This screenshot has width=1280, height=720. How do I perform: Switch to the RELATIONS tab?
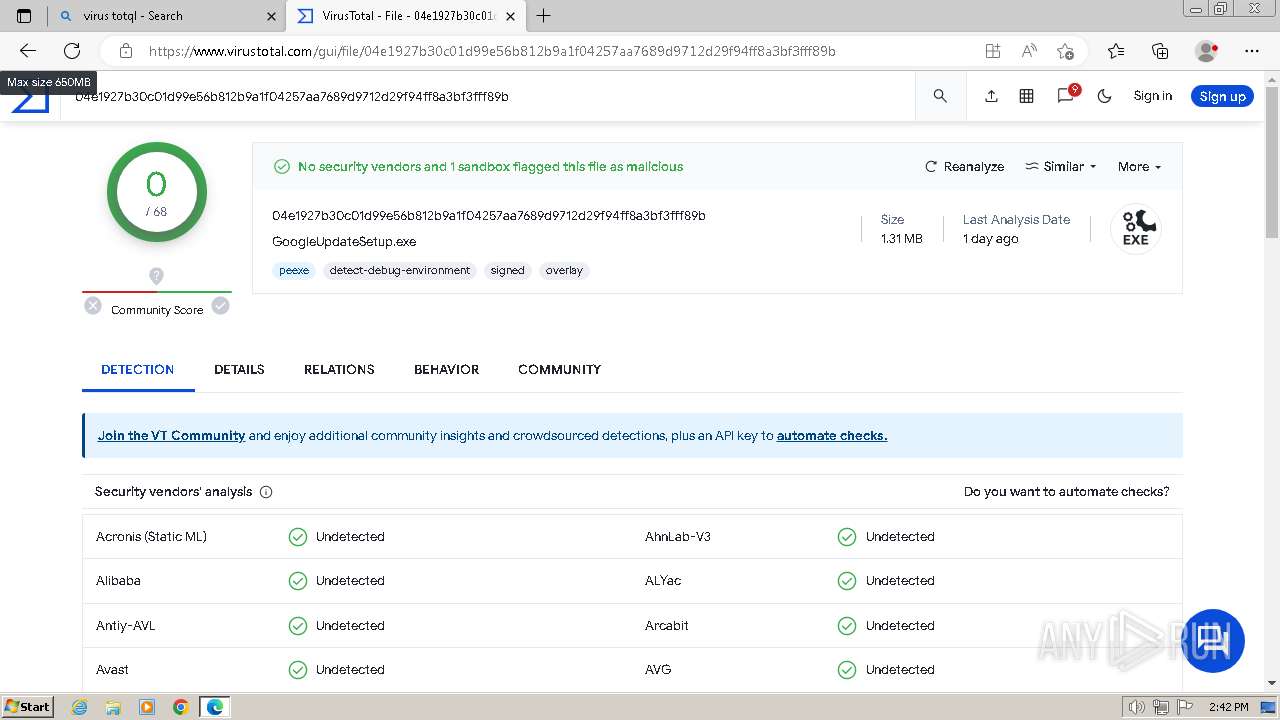point(339,369)
